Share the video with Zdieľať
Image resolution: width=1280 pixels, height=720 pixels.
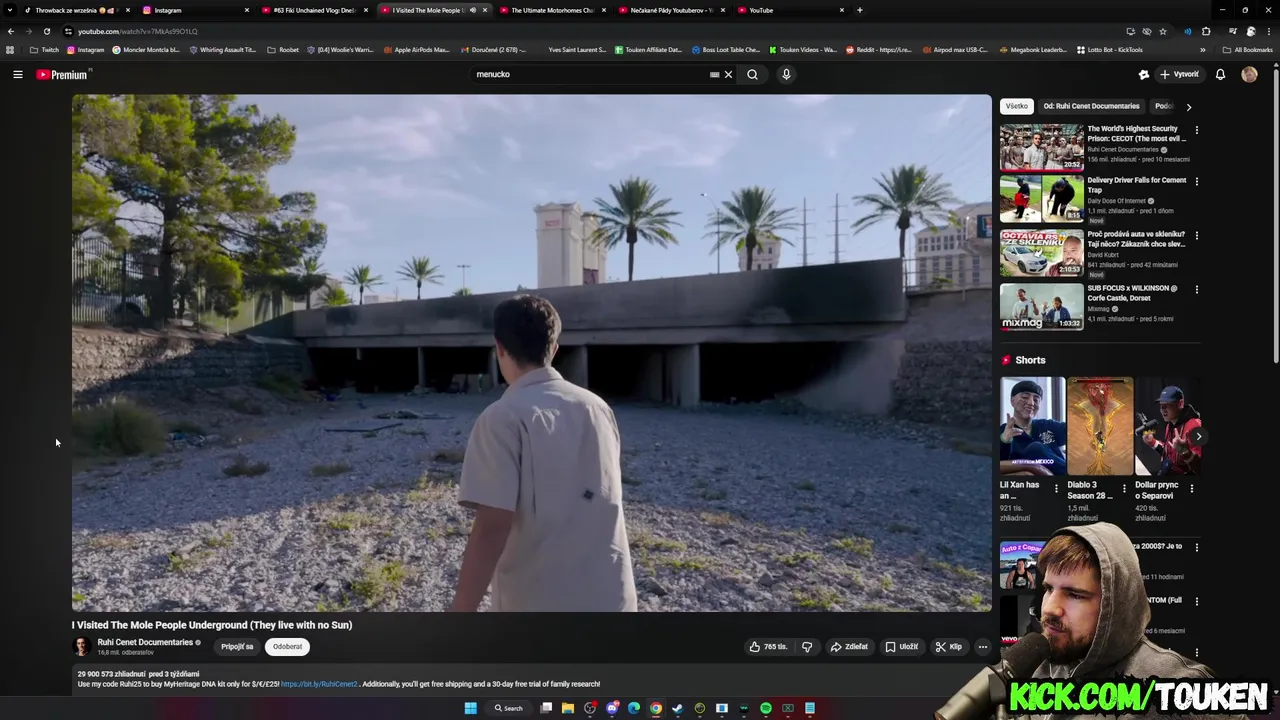click(849, 647)
